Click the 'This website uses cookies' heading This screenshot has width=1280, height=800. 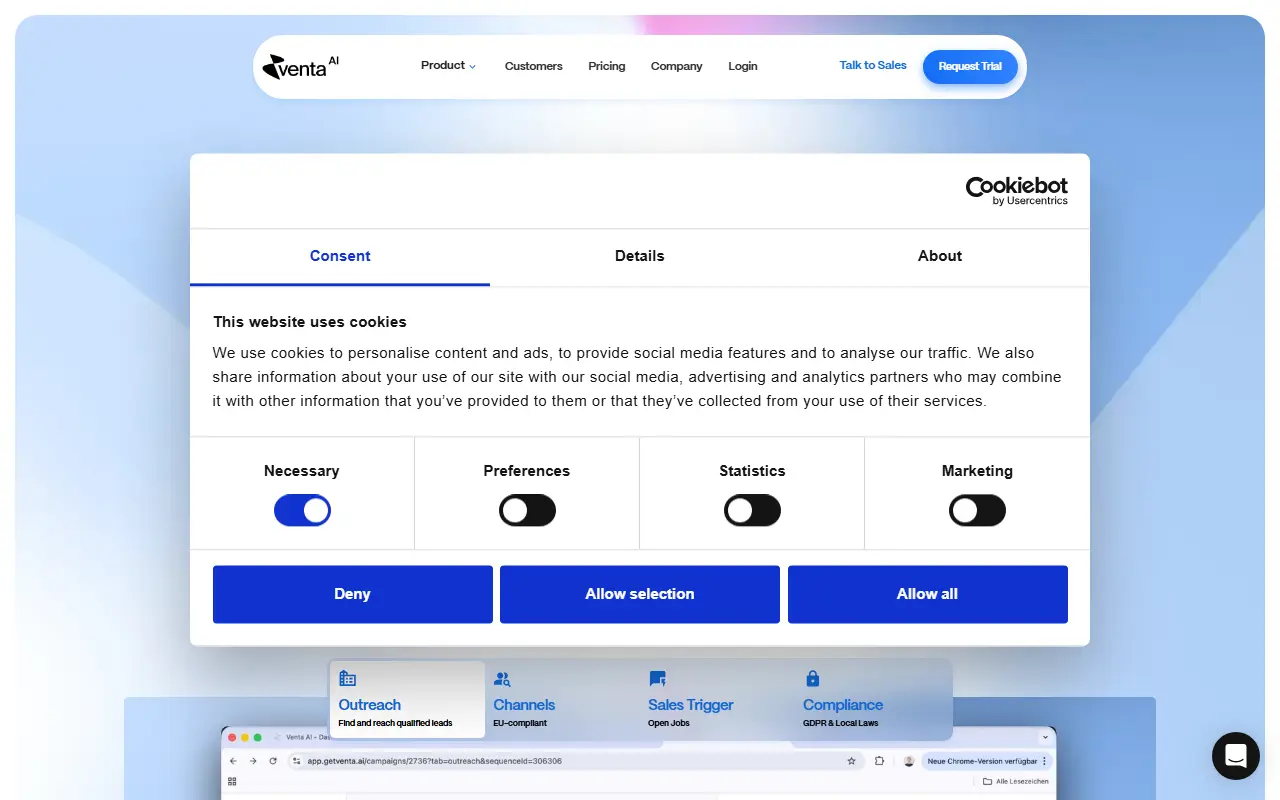pos(310,322)
